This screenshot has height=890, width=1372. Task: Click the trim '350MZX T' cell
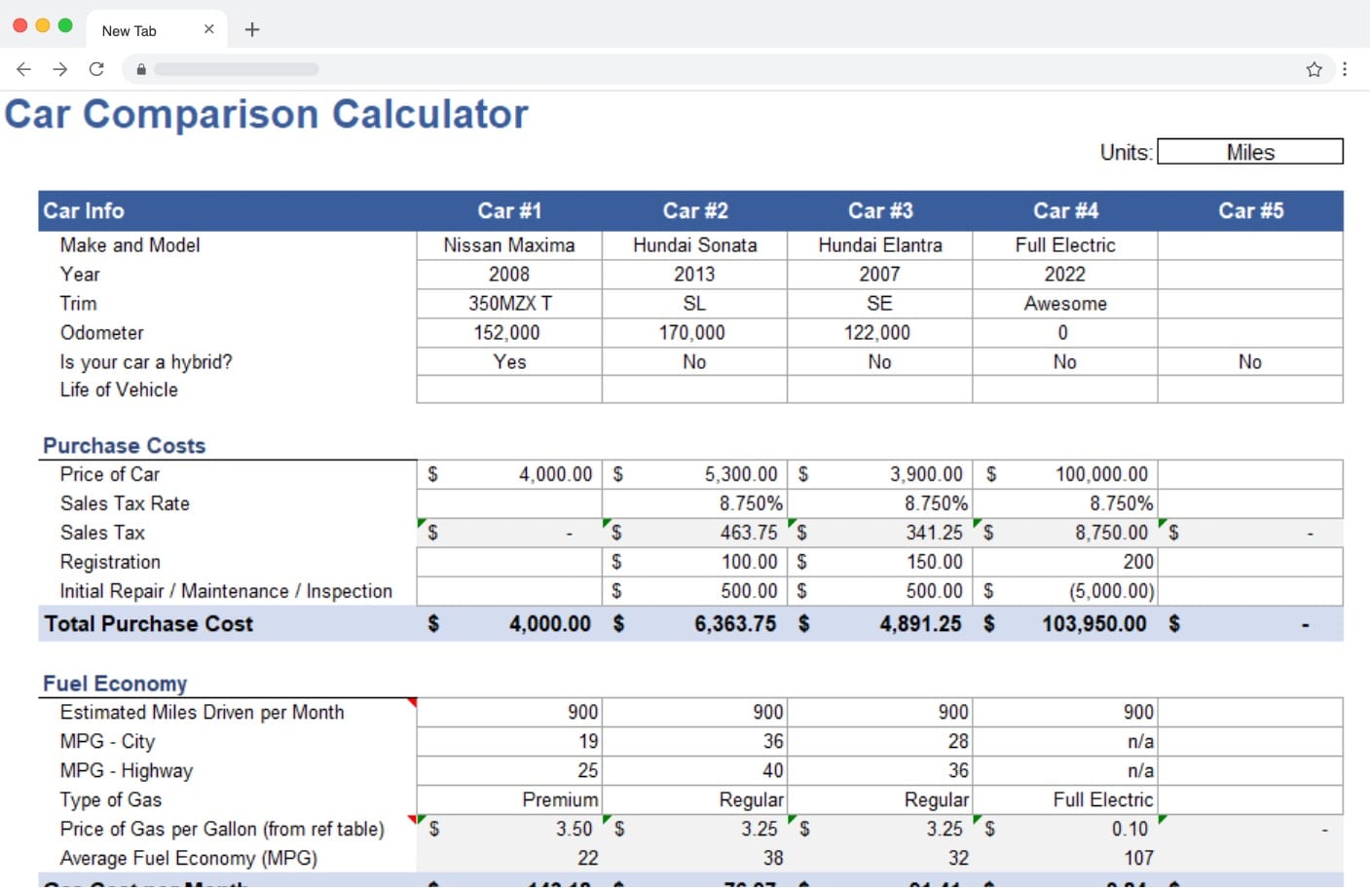(509, 304)
